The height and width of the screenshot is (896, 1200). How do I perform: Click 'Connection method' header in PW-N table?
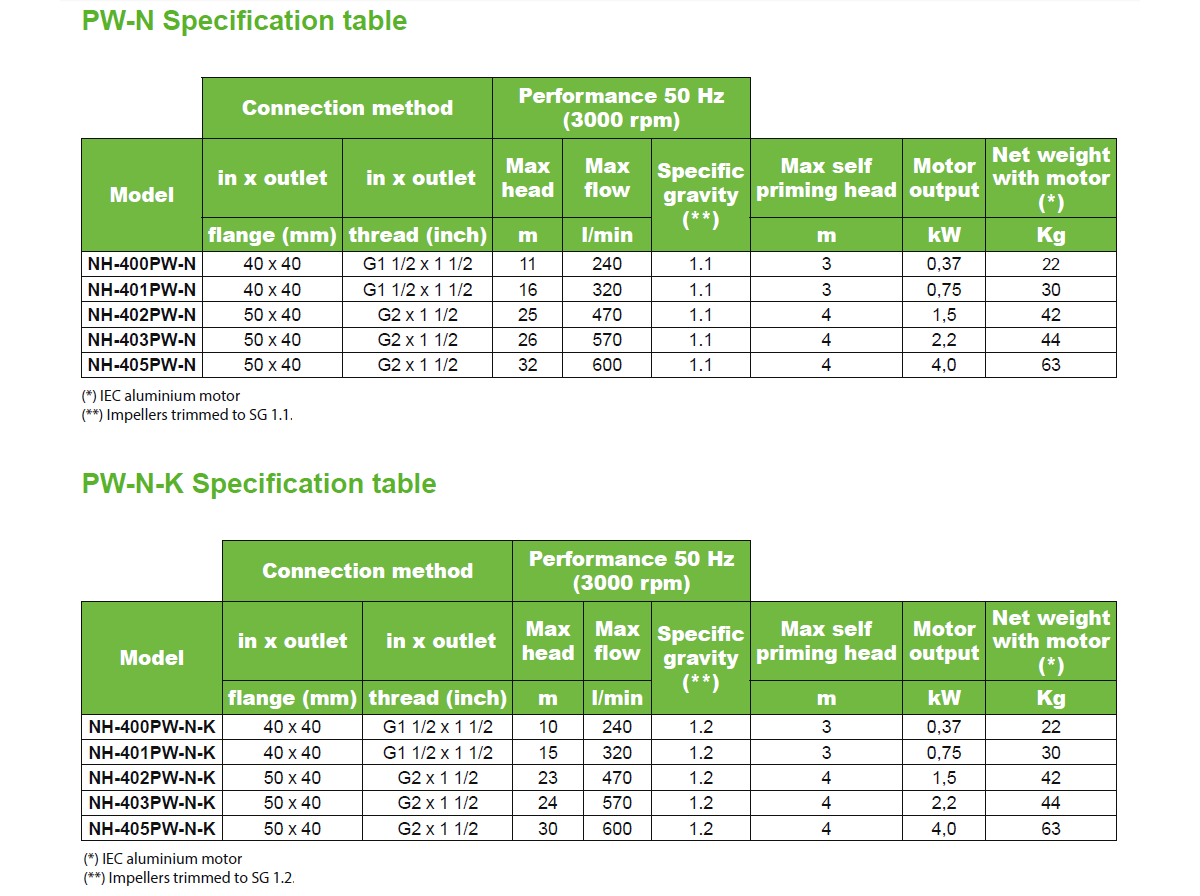point(347,108)
